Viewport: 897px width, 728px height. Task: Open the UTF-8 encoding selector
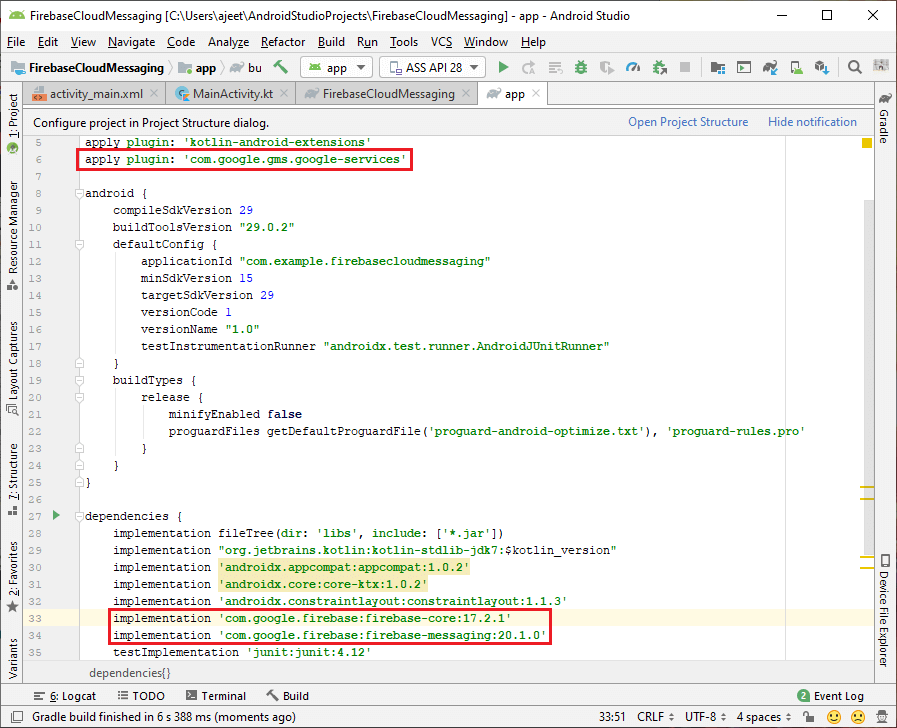(705, 717)
